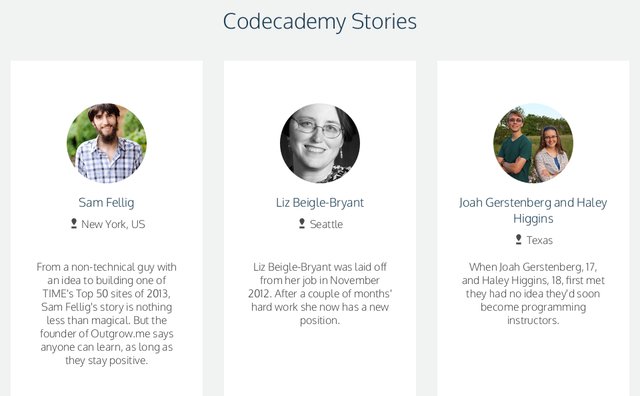Select the Texas location label
The image size is (640, 396).
[539, 240]
